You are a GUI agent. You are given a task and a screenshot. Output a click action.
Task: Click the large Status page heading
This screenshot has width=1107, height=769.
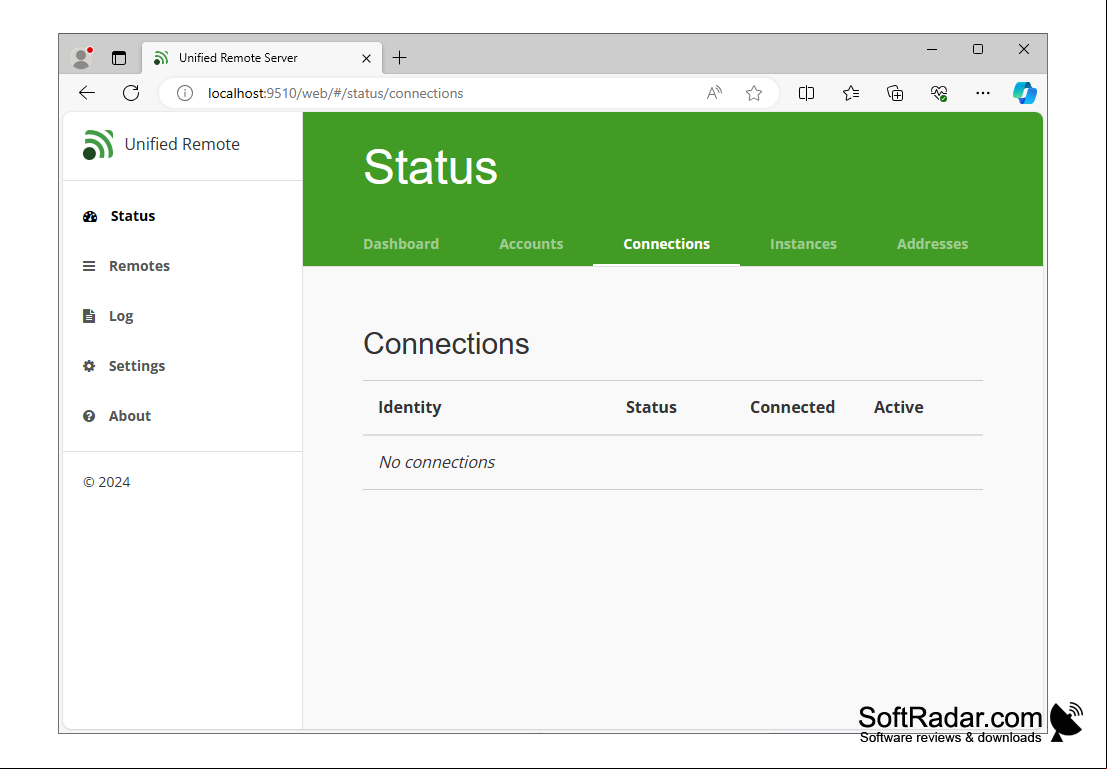tap(431, 167)
